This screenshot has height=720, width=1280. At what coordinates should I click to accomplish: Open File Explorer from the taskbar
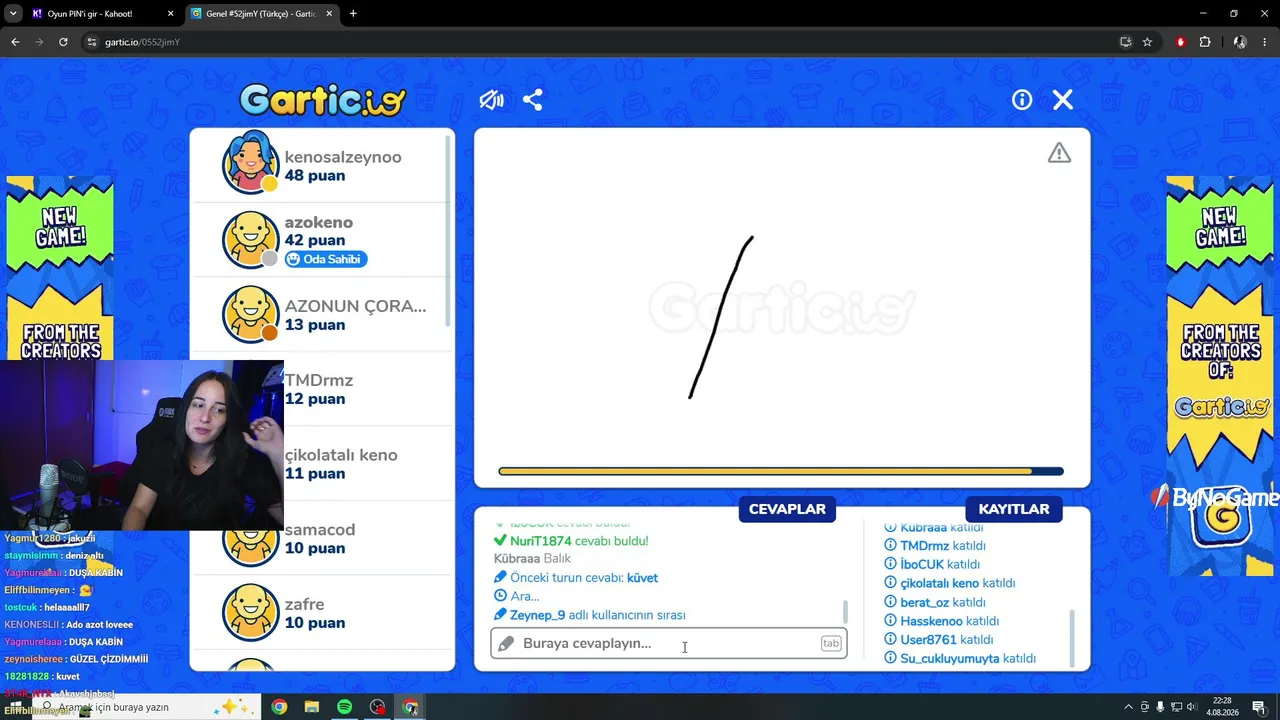(x=312, y=707)
